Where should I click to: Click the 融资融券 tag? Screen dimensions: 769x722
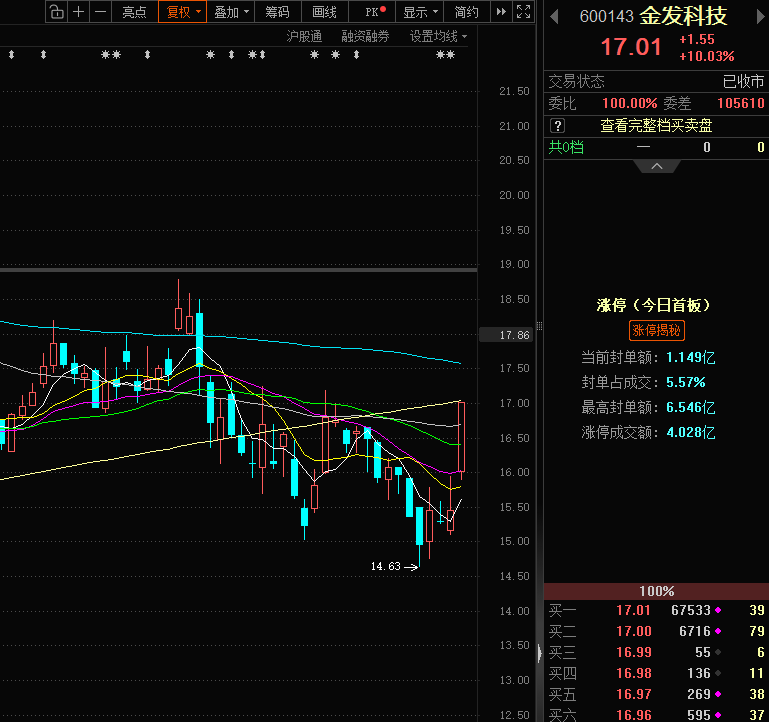coord(365,36)
